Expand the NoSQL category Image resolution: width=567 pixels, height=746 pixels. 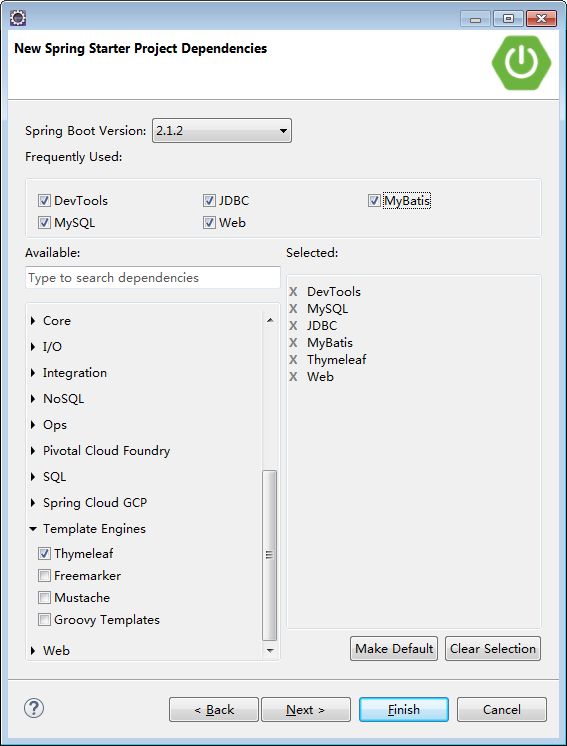coord(33,399)
